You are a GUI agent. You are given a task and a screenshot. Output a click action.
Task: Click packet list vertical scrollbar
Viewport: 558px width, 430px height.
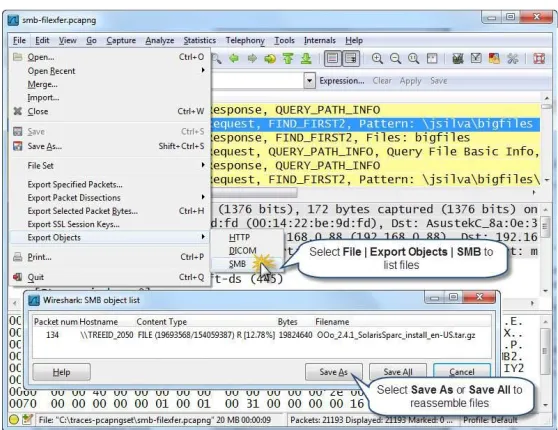[x=546, y=138]
